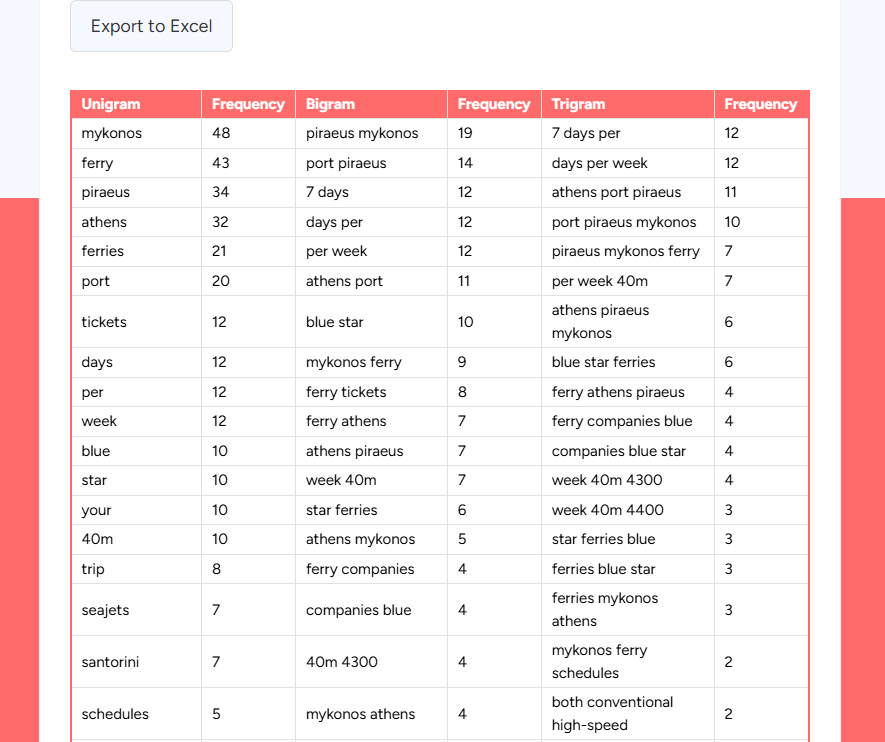Click the Frequency header beside Bigram
Viewport: 885px width, 742px height.
[x=494, y=104]
